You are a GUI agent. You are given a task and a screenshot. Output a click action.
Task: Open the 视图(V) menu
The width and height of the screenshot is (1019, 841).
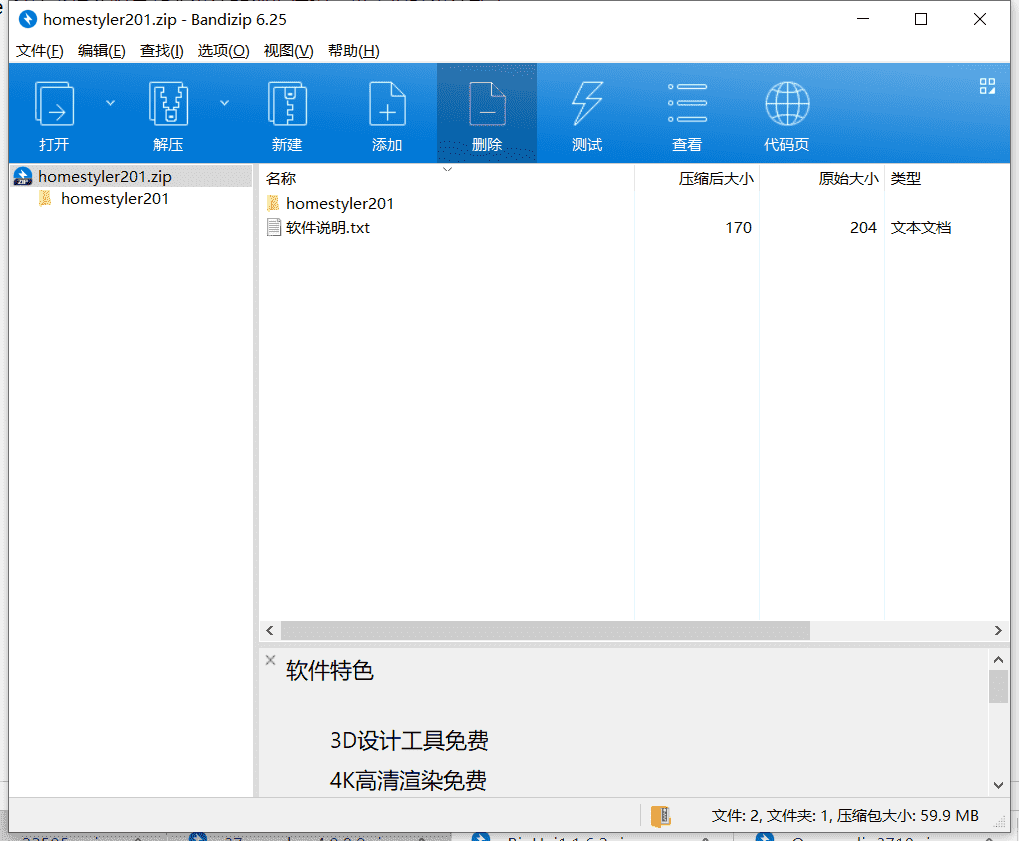(x=289, y=51)
